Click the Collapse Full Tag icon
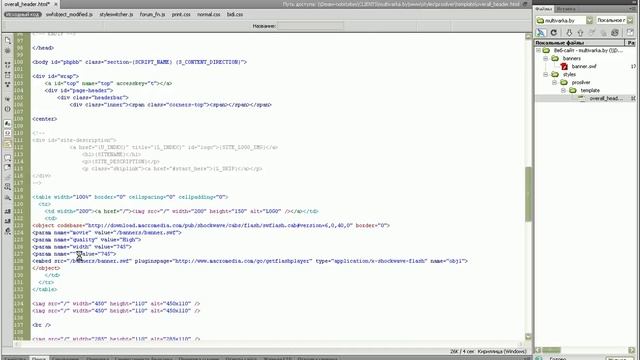 8,65
